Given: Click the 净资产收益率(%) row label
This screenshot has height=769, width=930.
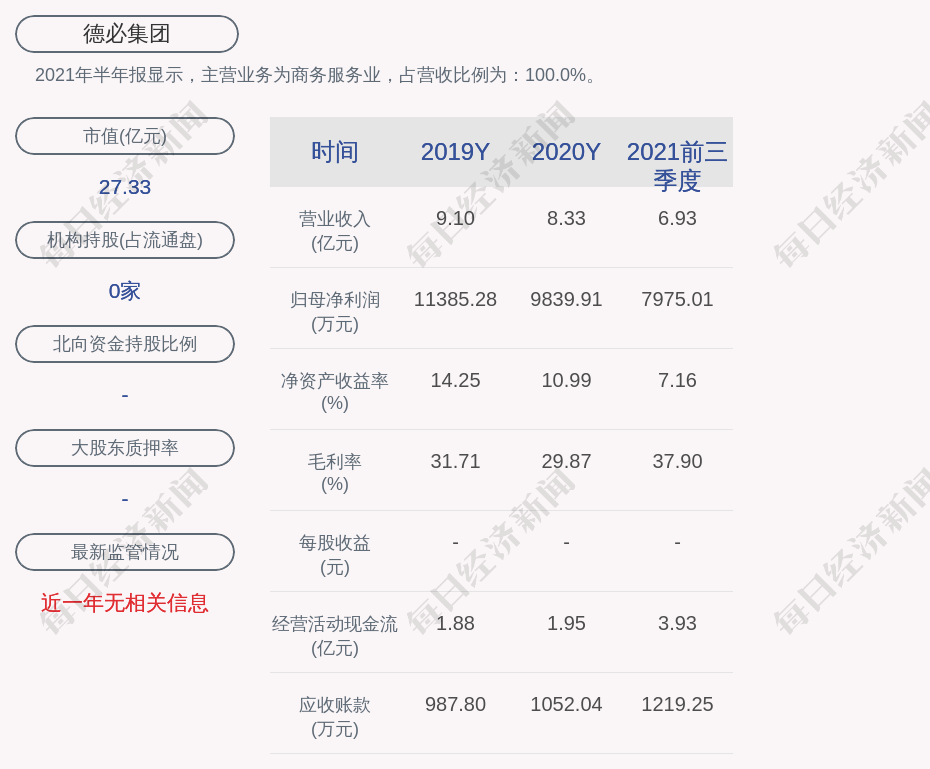Looking at the screenshot, I should coord(335,392).
